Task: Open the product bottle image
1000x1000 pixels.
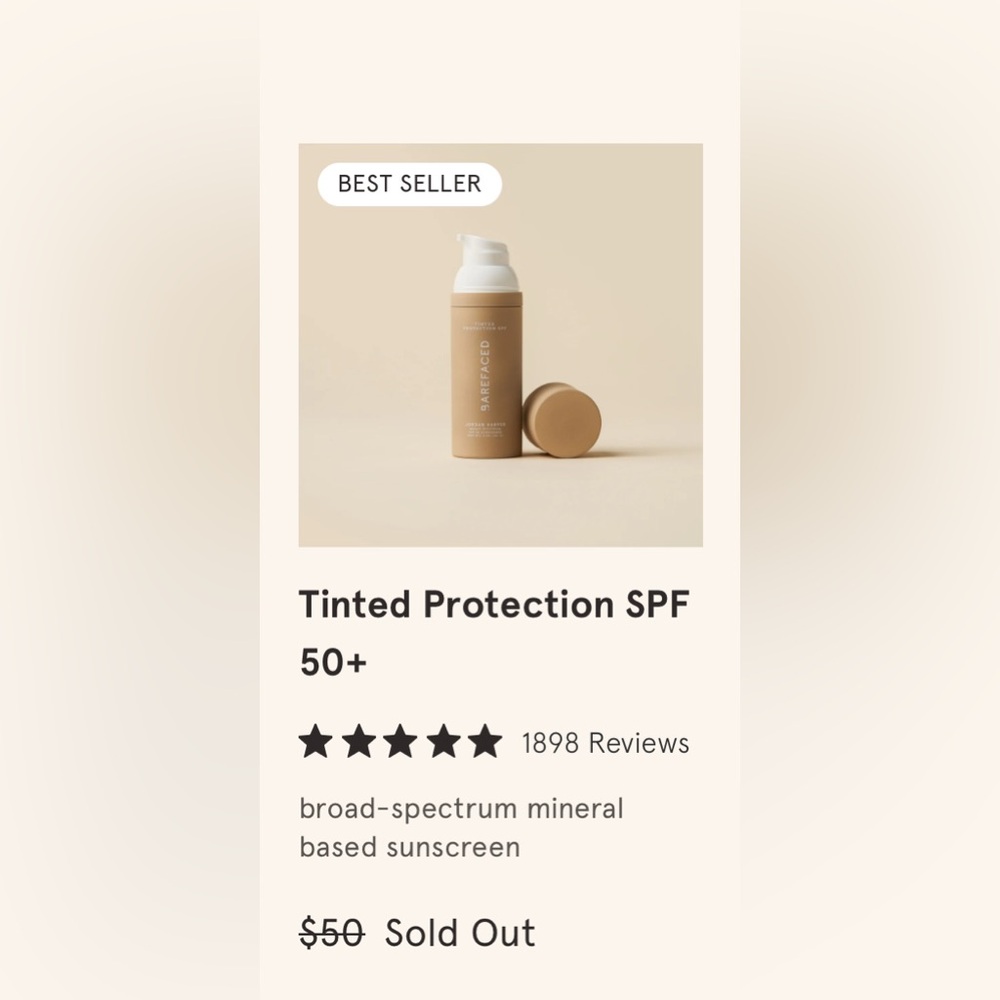Action: click(x=500, y=345)
